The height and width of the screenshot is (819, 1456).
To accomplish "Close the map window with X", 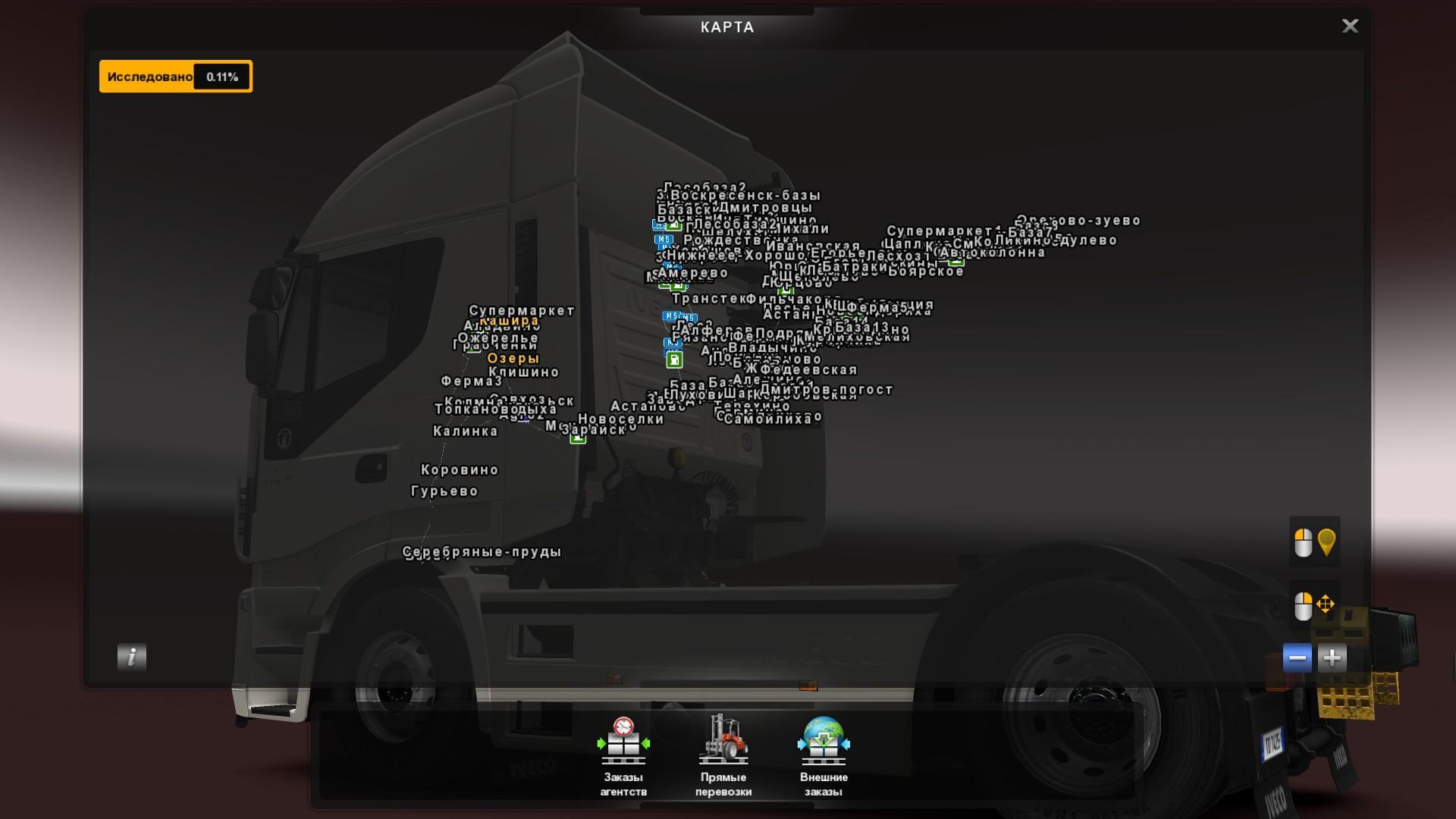I will (1350, 27).
